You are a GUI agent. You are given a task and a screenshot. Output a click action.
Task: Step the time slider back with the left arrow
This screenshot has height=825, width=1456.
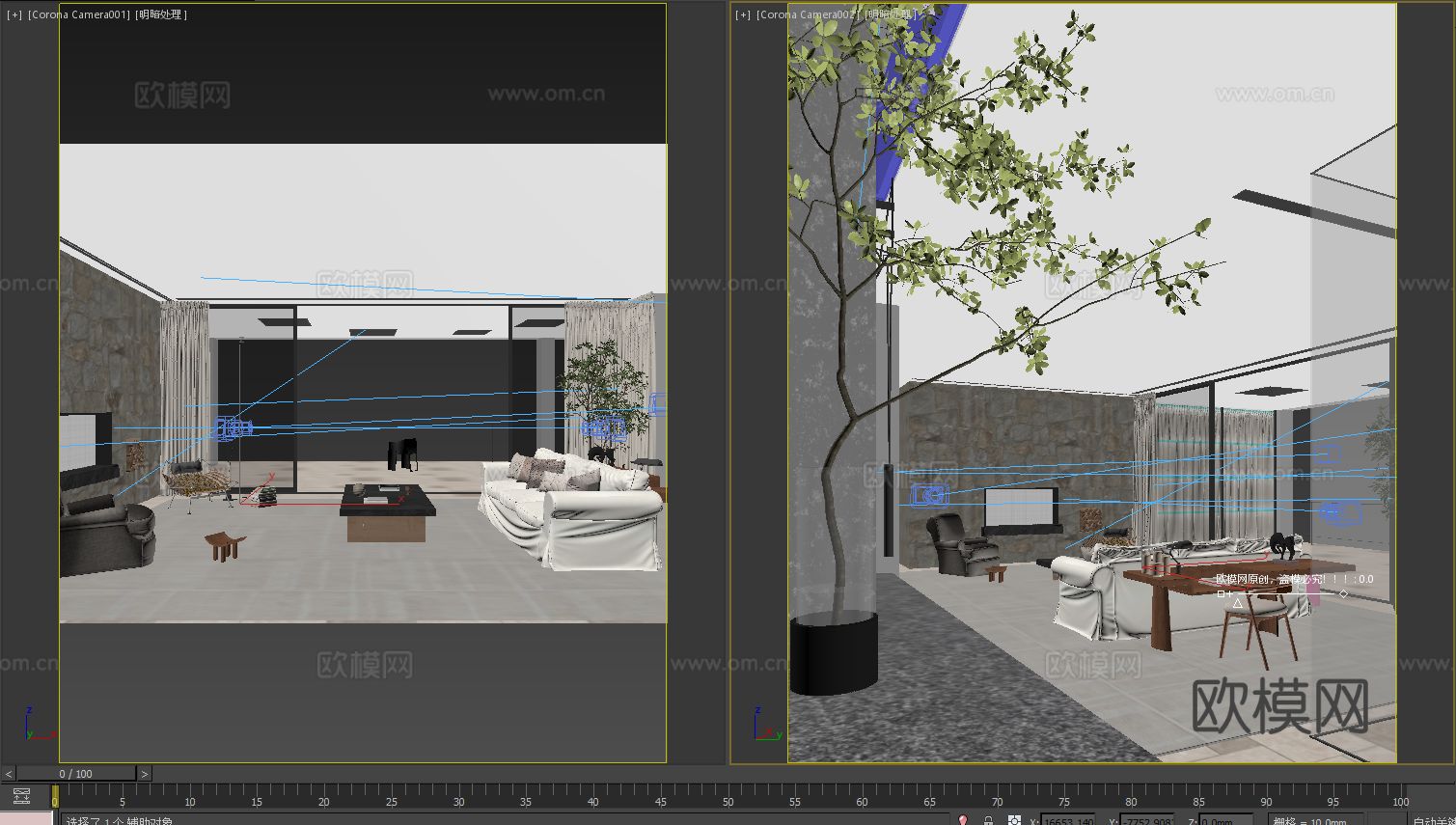pos(9,774)
